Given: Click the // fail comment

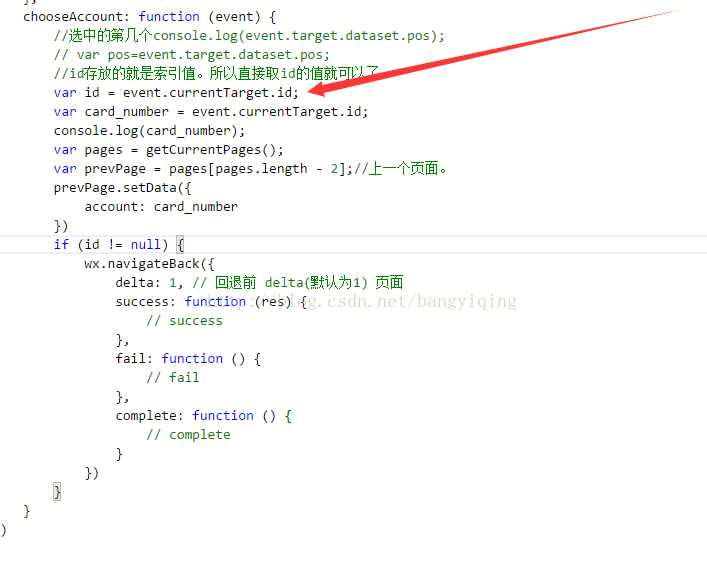Looking at the screenshot, I should click(173, 377).
